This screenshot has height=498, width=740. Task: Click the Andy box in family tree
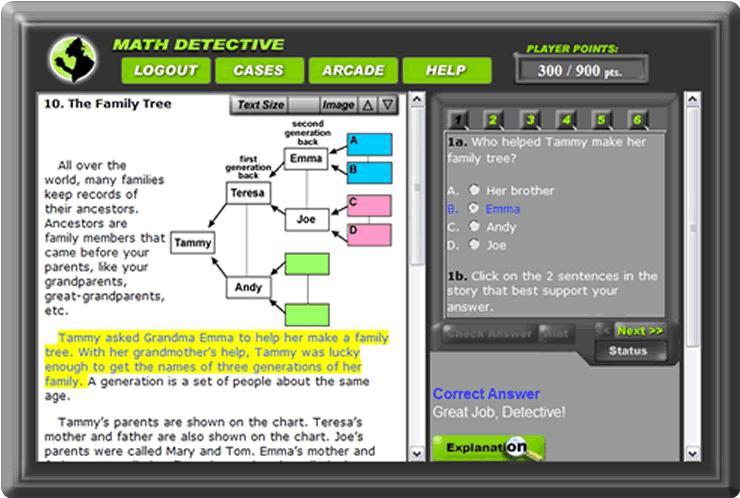click(249, 287)
